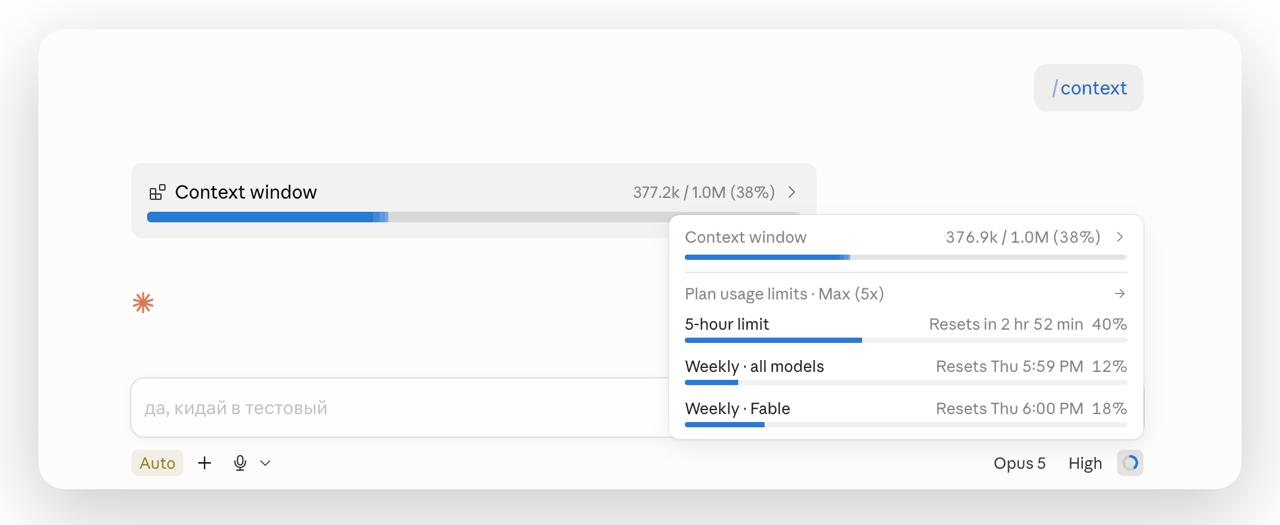Click the circular usage indicator icon
1280x525 pixels.
point(1130,463)
